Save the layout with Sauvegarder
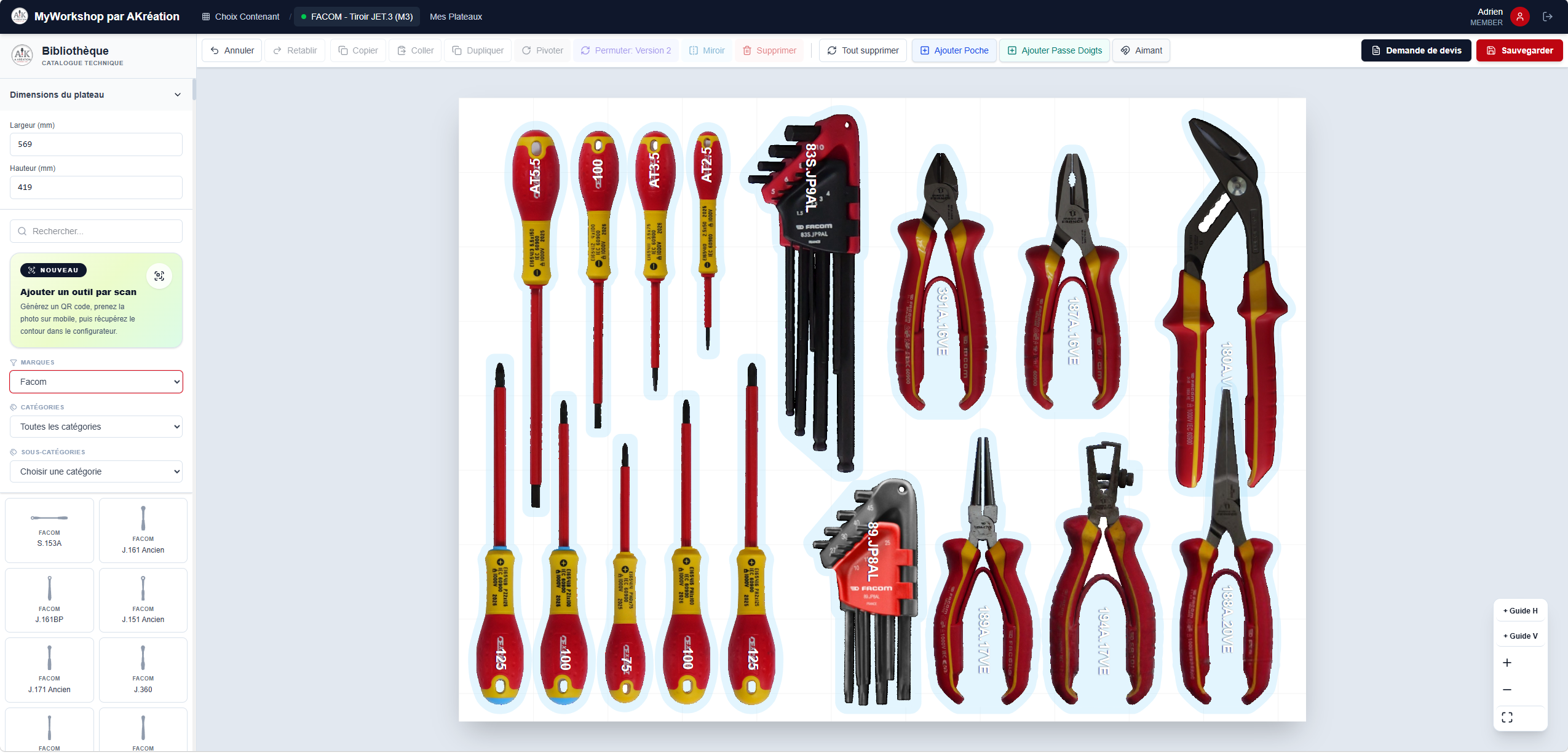Image resolution: width=1568 pixels, height=753 pixels. coord(1519,50)
